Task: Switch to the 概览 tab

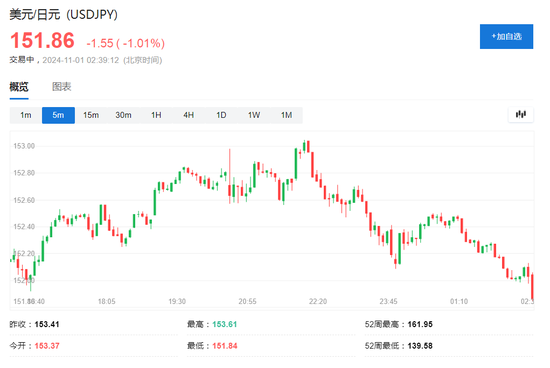Action: 19,87
